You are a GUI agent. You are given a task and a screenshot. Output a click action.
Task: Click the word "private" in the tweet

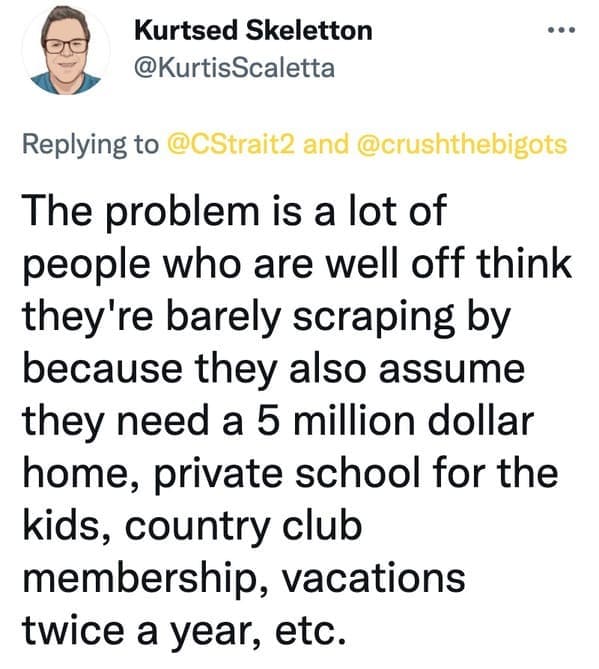point(218,475)
